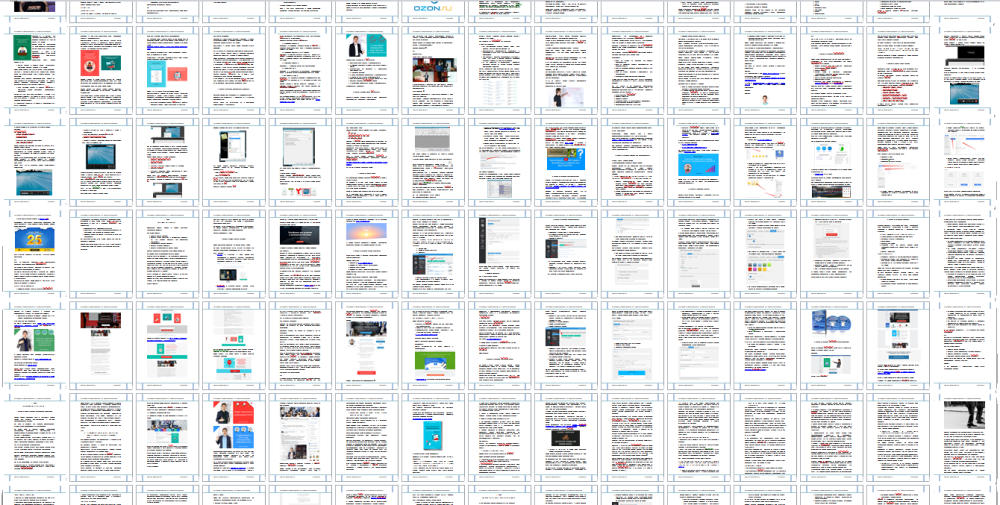Select page with red button in grey dialog
The width and height of the screenshot is (1000, 505).
tap(830, 253)
